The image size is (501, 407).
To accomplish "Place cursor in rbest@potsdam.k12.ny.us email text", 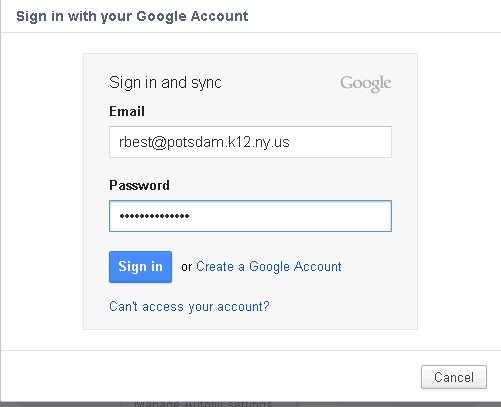I will [204, 142].
